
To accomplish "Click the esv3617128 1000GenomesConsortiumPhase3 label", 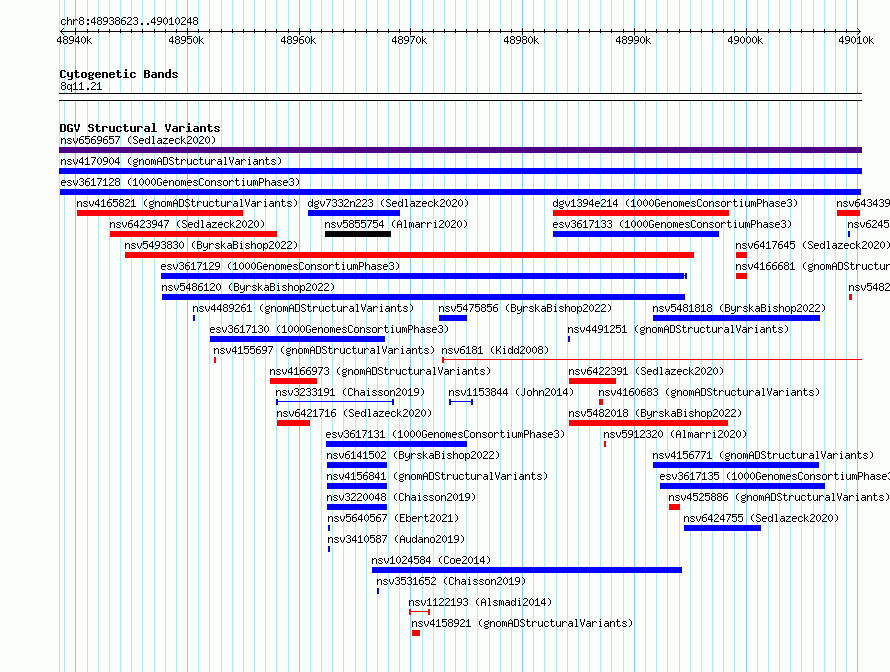I will pyautogui.click(x=180, y=182).
